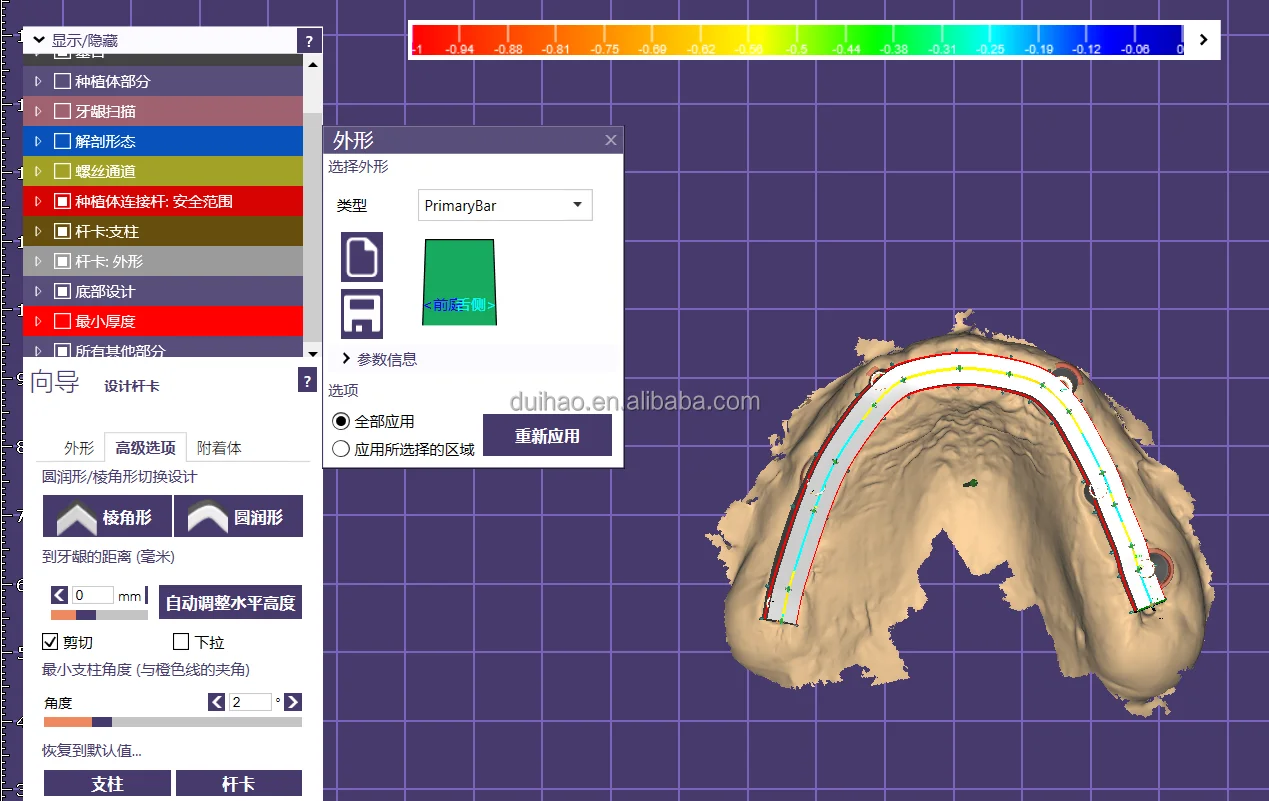The height and width of the screenshot is (801, 1269).
Task: Select the 全部应用 radio option
Action: point(341,422)
